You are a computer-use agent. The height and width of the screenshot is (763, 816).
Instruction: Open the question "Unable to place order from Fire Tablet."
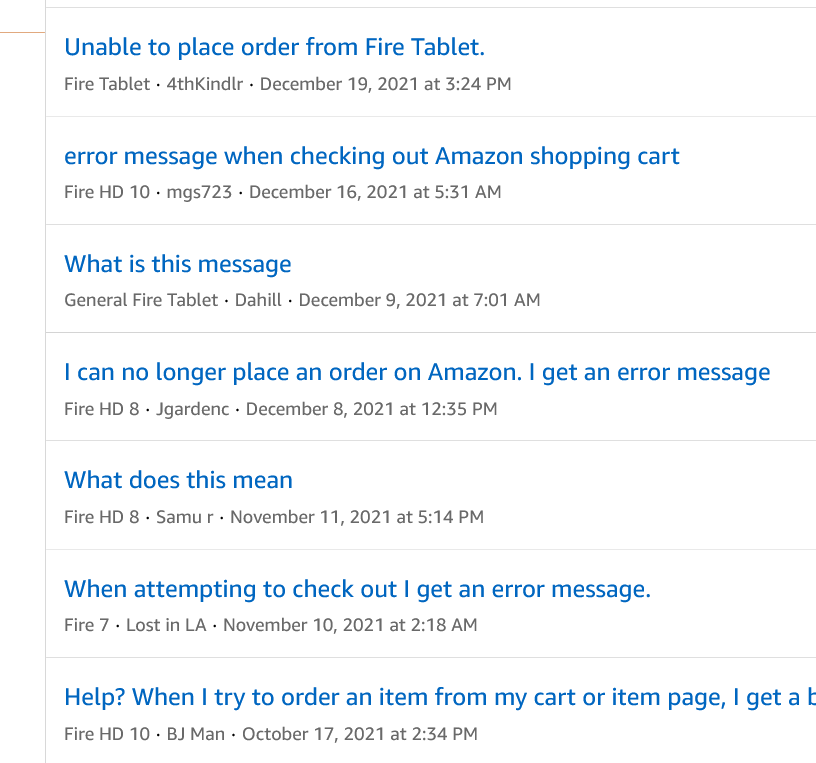(273, 47)
